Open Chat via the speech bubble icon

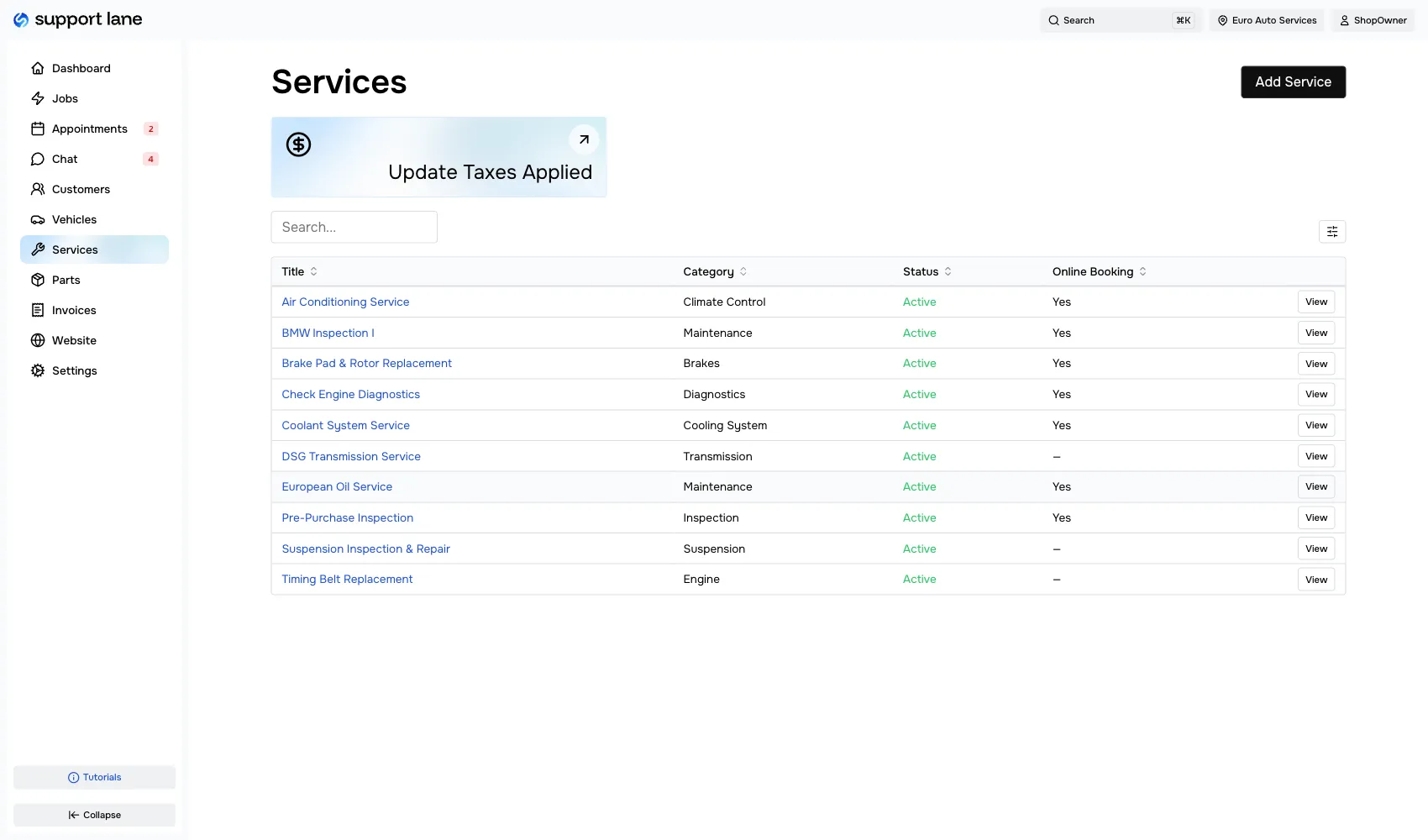(x=38, y=159)
